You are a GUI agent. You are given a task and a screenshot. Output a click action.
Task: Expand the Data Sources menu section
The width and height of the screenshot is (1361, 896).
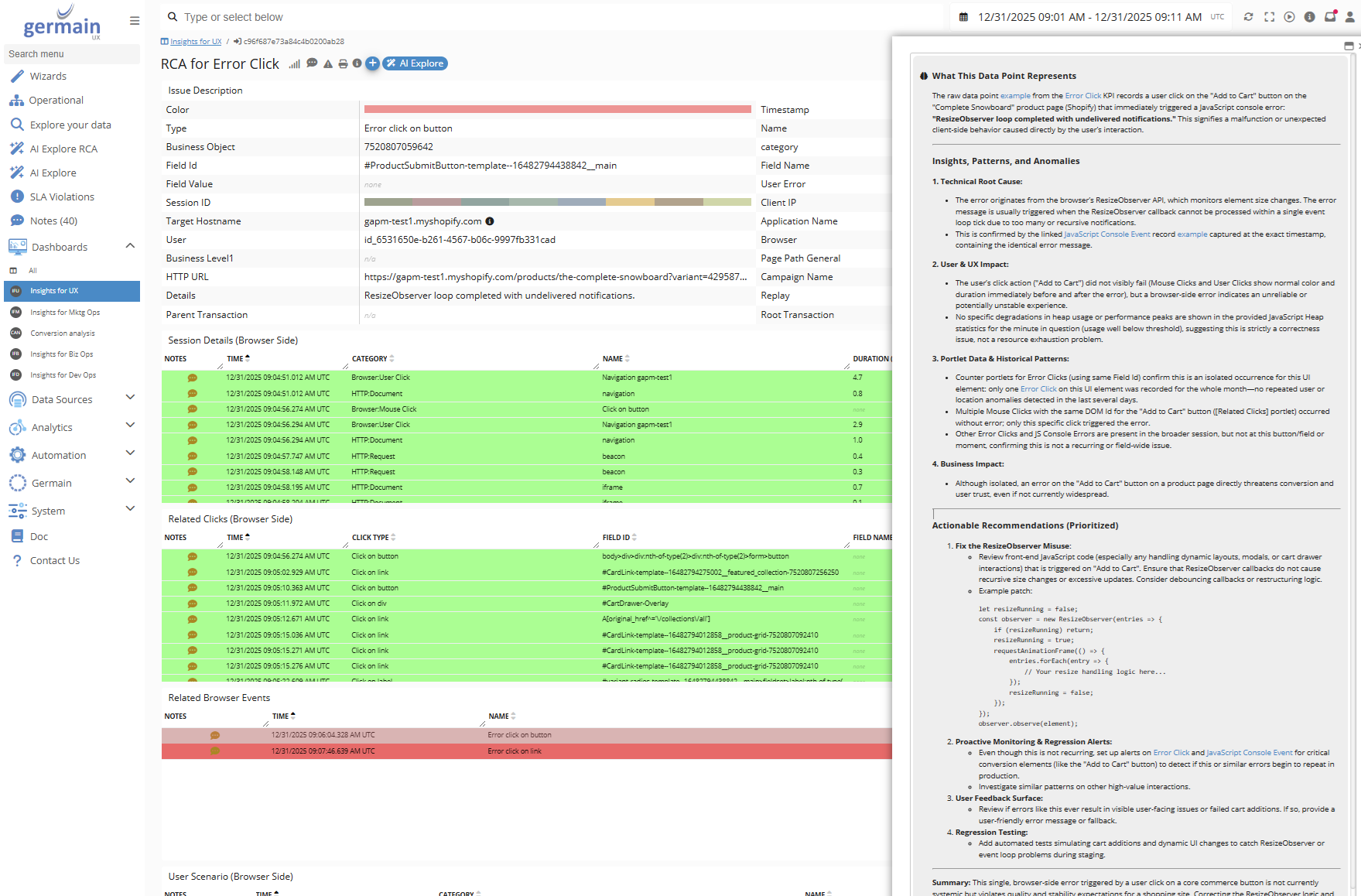pyautogui.click(x=130, y=398)
